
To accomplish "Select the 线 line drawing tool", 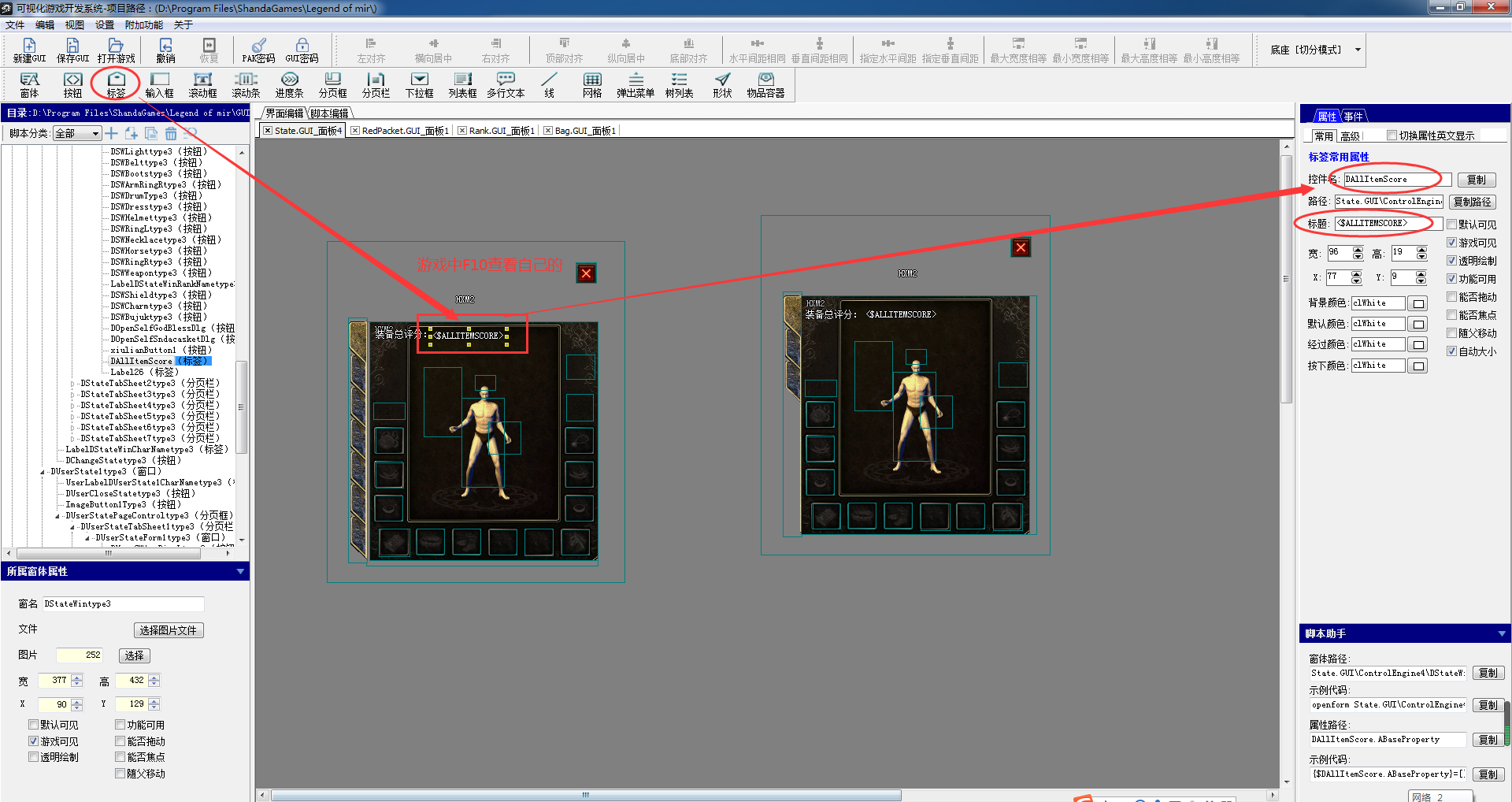I will [x=549, y=85].
